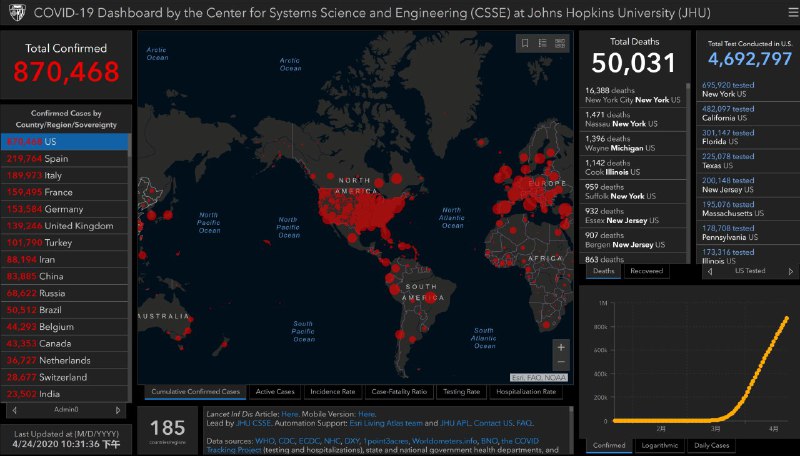Go to next admin level right of Admin0

coord(118,410)
